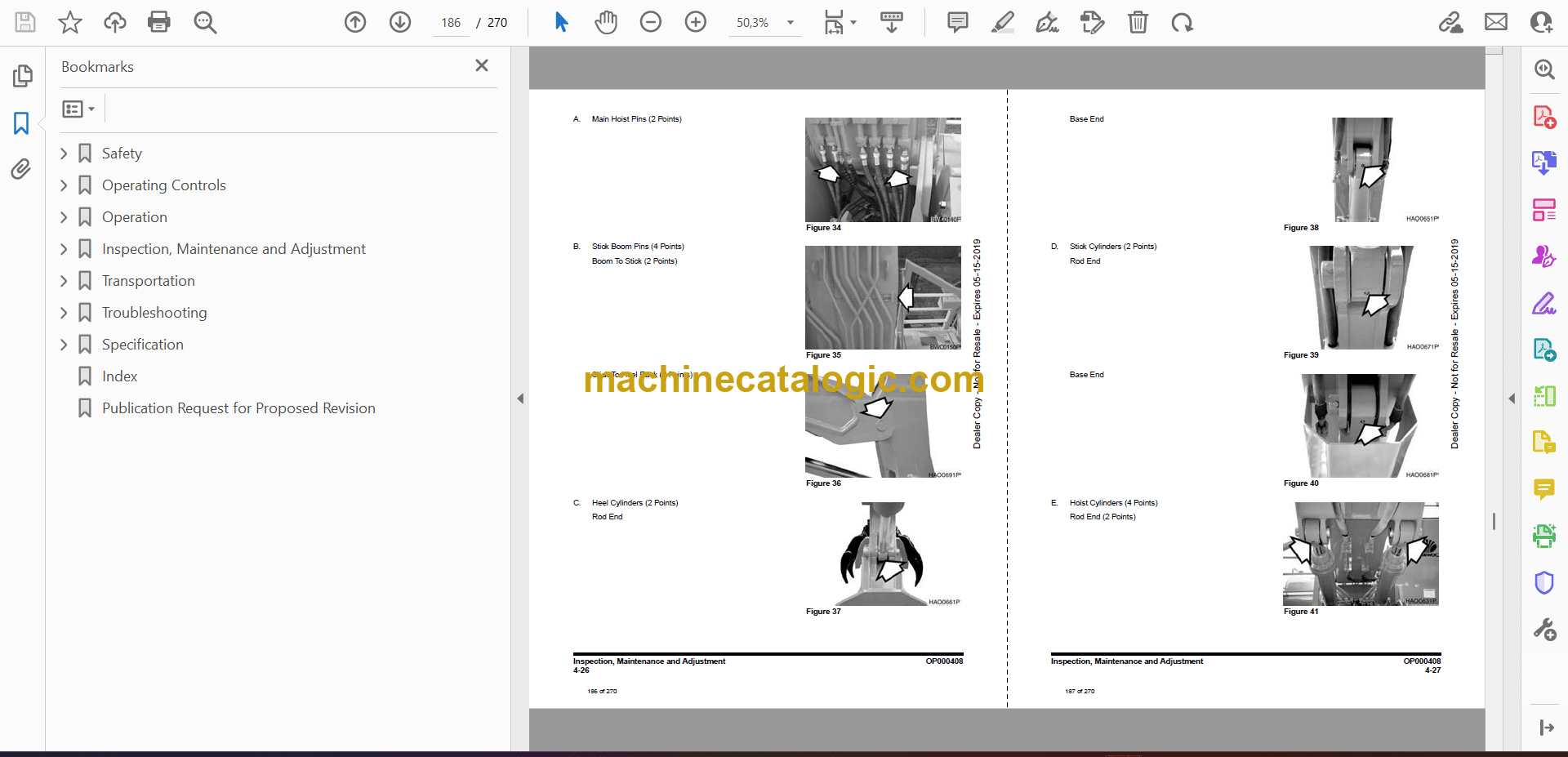
Task: Open More Tools wrench icon
Action: [x=1544, y=630]
